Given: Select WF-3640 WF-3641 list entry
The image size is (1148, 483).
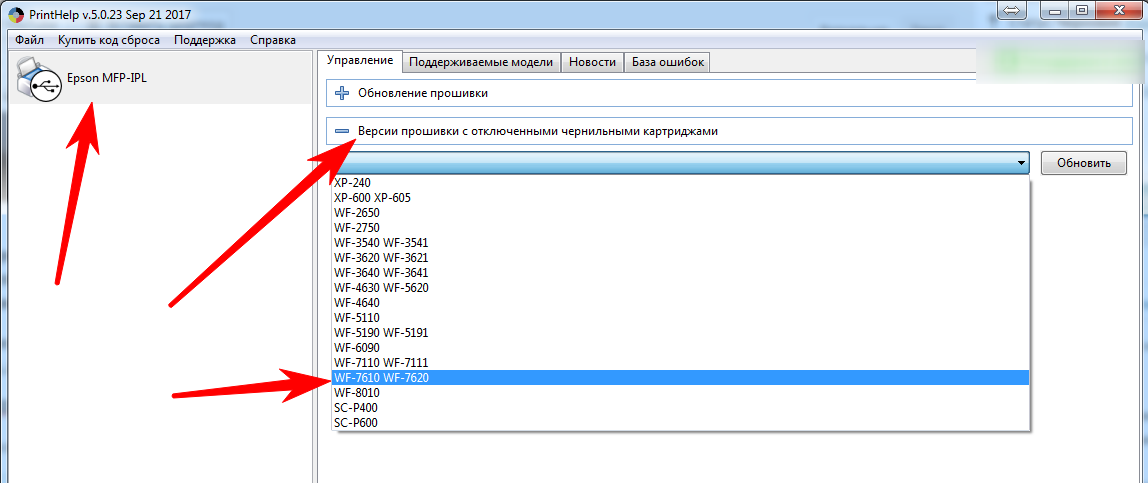Looking at the screenshot, I should tap(382, 272).
